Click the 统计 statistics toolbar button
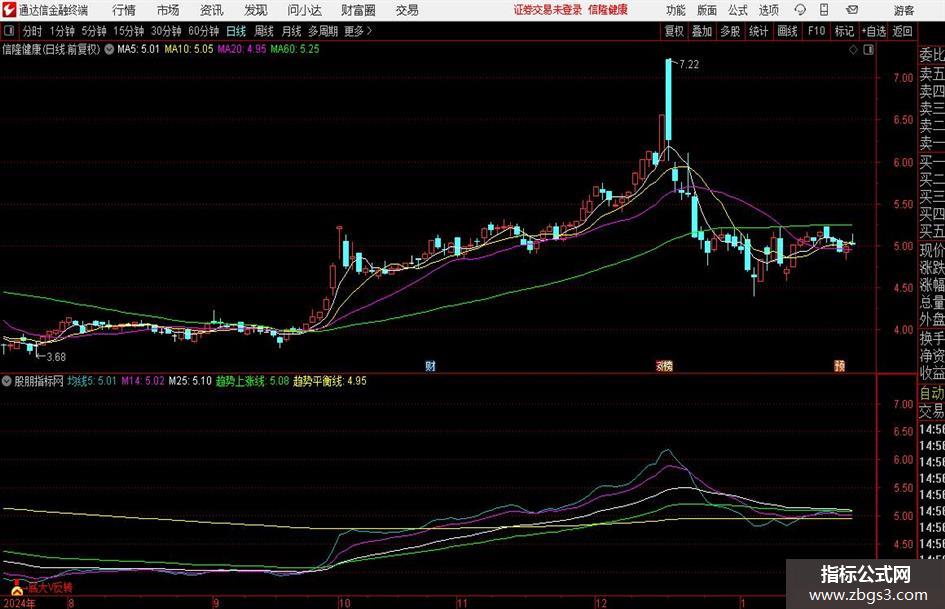The image size is (945, 609). tap(758, 31)
